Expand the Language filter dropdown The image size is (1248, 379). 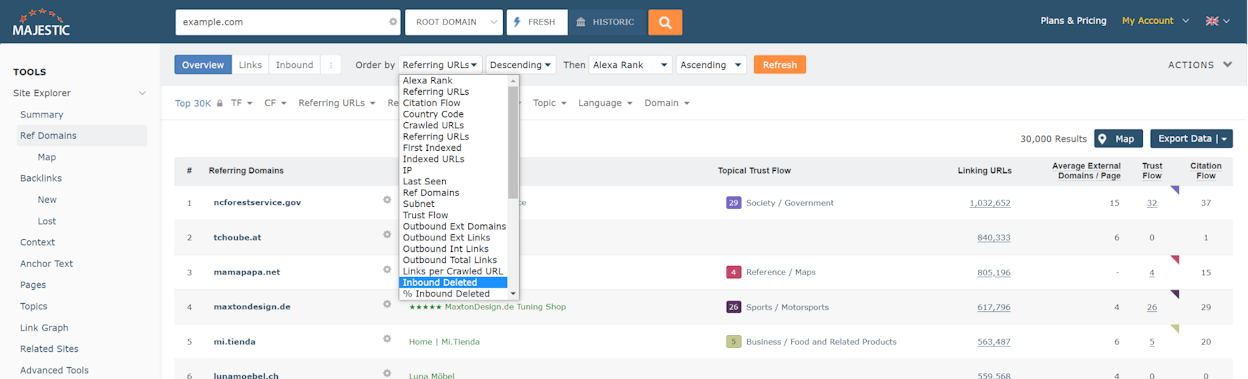click(x=606, y=103)
